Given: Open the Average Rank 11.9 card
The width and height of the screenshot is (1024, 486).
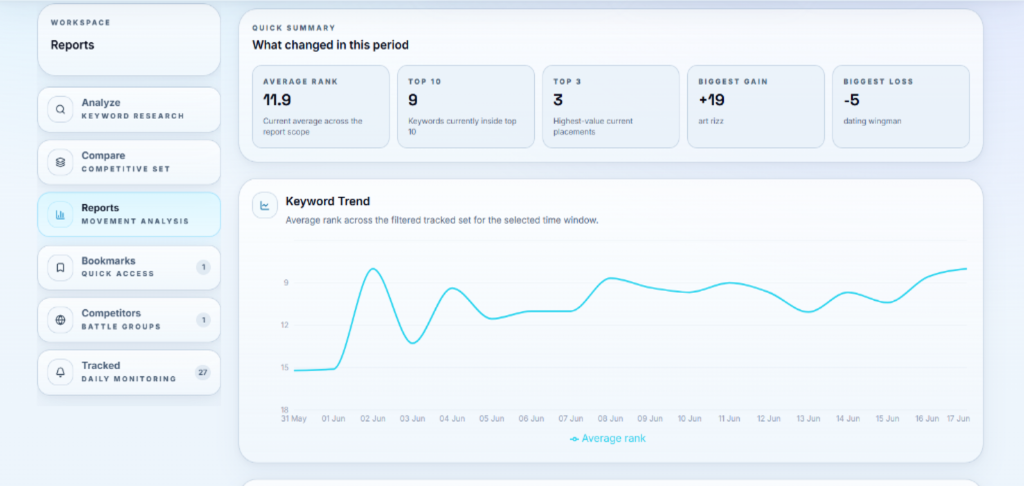Looking at the screenshot, I should click(x=321, y=106).
